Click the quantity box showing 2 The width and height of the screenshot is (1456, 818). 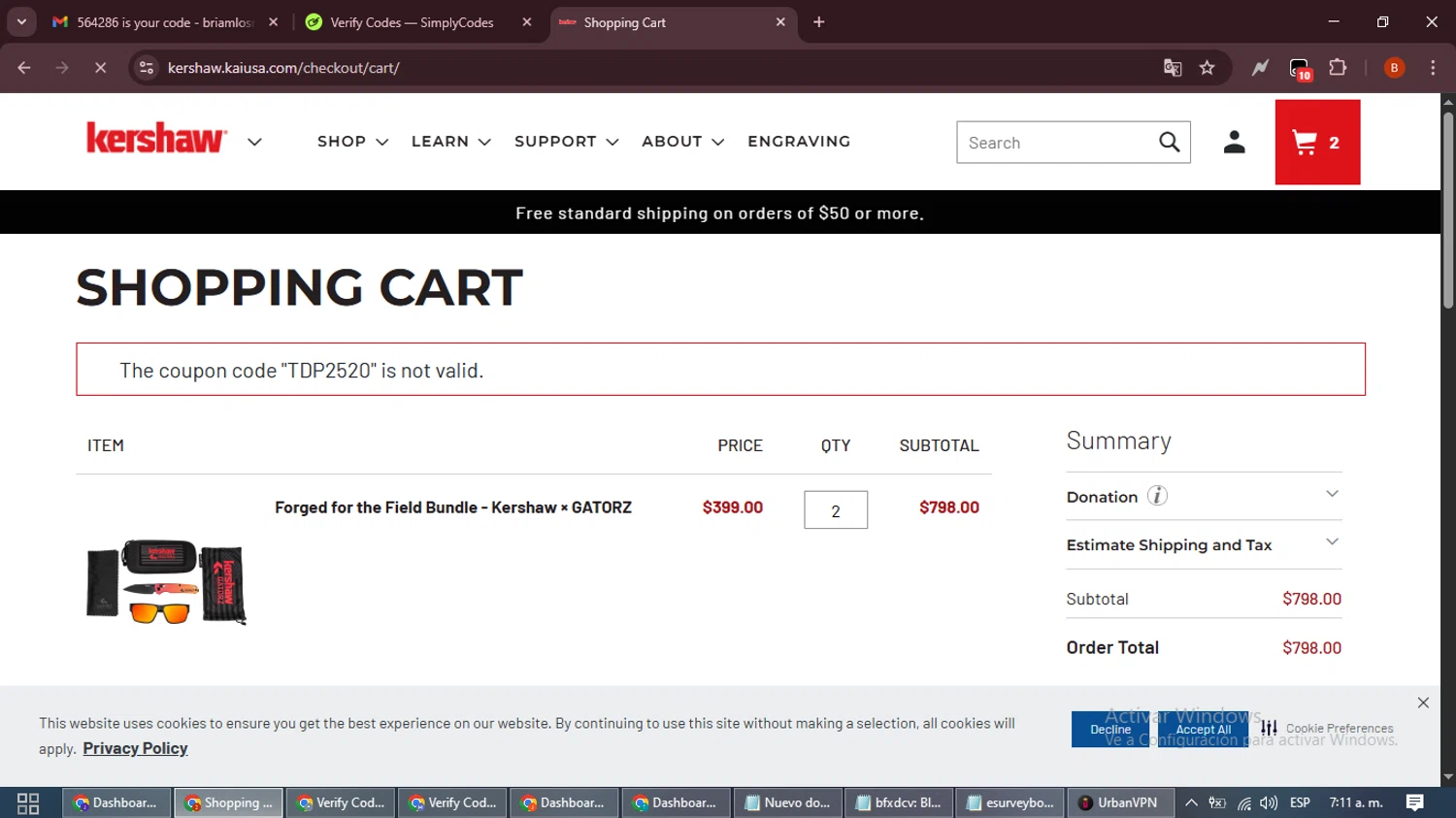click(836, 510)
